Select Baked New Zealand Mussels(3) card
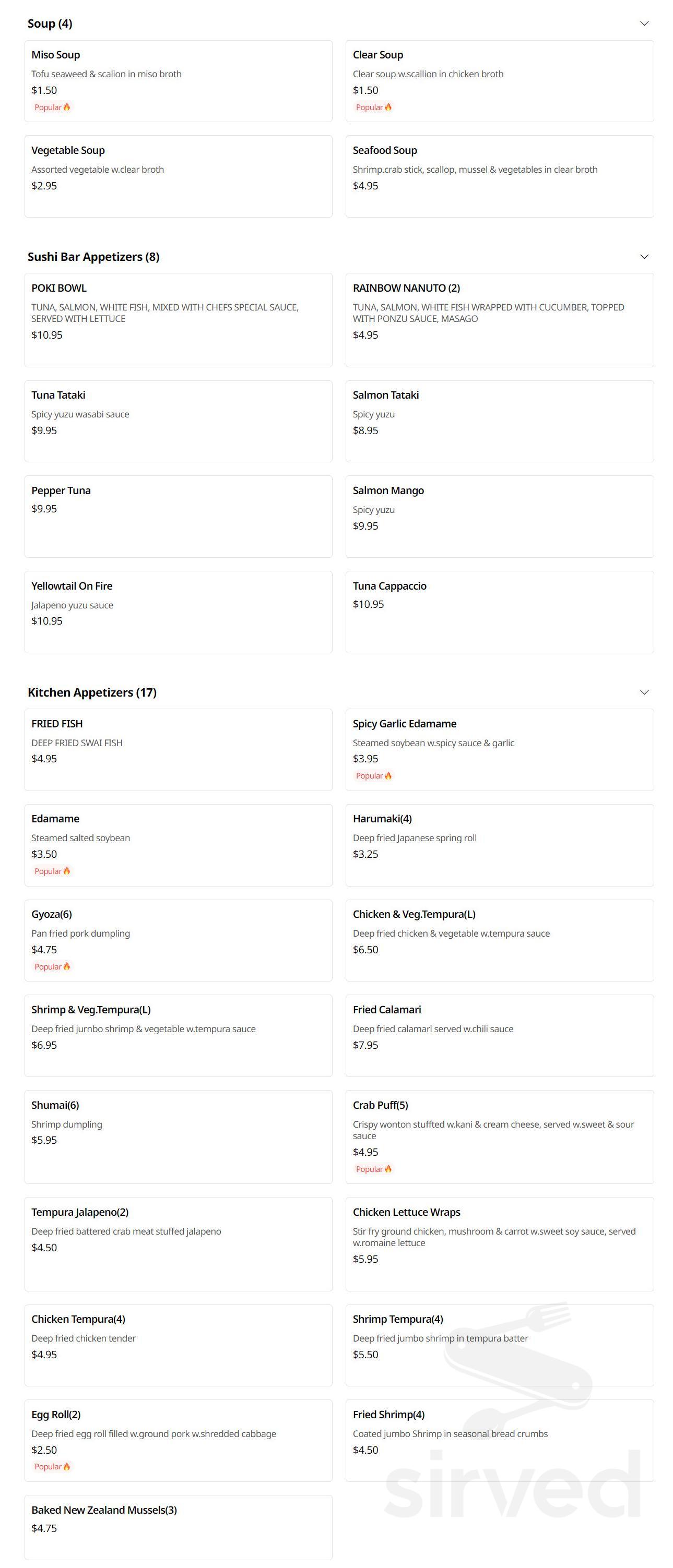673x1568 pixels. (x=178, y=1527)
